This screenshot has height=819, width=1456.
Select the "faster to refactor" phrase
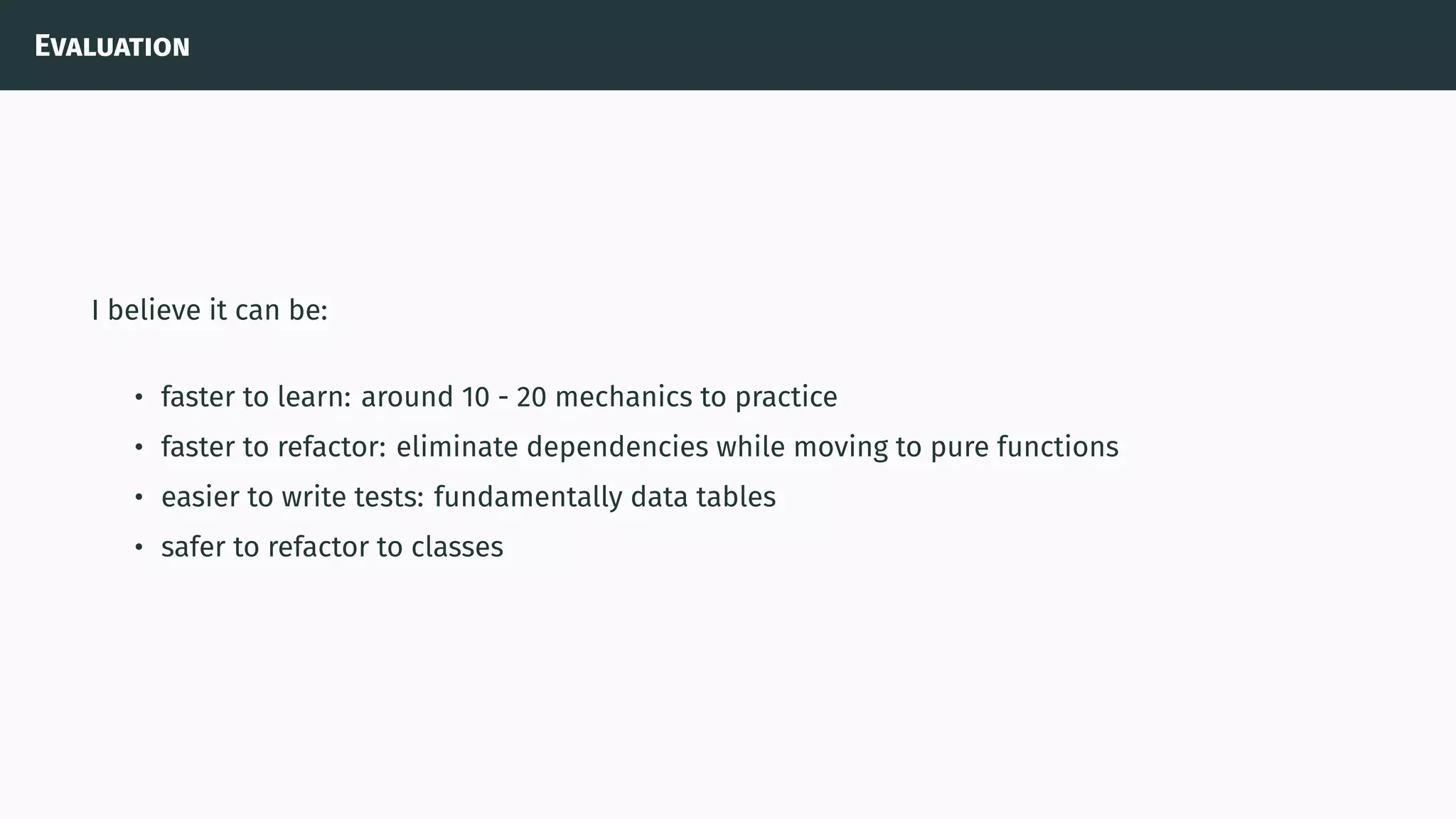click(x=273, y=447)
